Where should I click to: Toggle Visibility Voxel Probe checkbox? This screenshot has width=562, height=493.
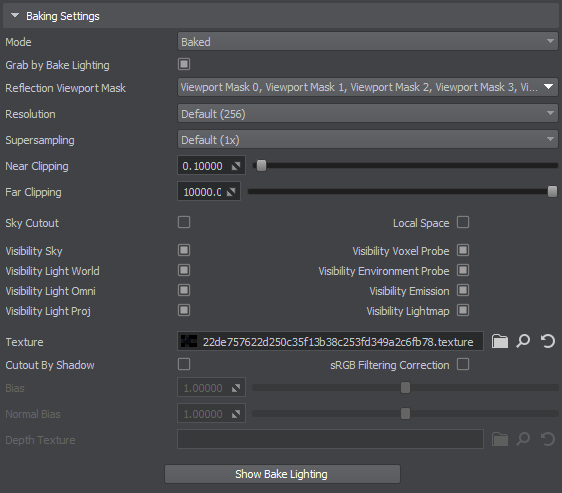point(463,250)
